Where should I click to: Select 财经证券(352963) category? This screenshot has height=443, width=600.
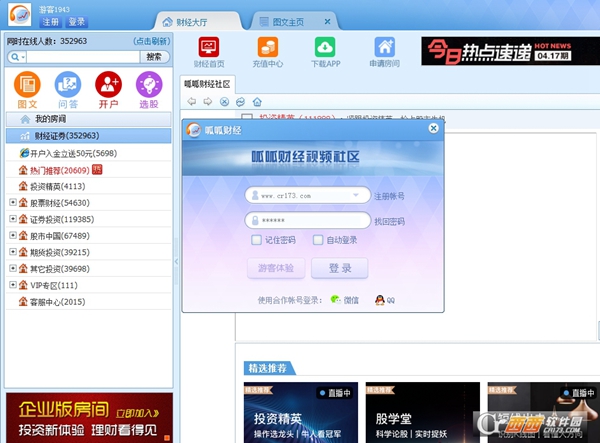click(x=88, y=136)
